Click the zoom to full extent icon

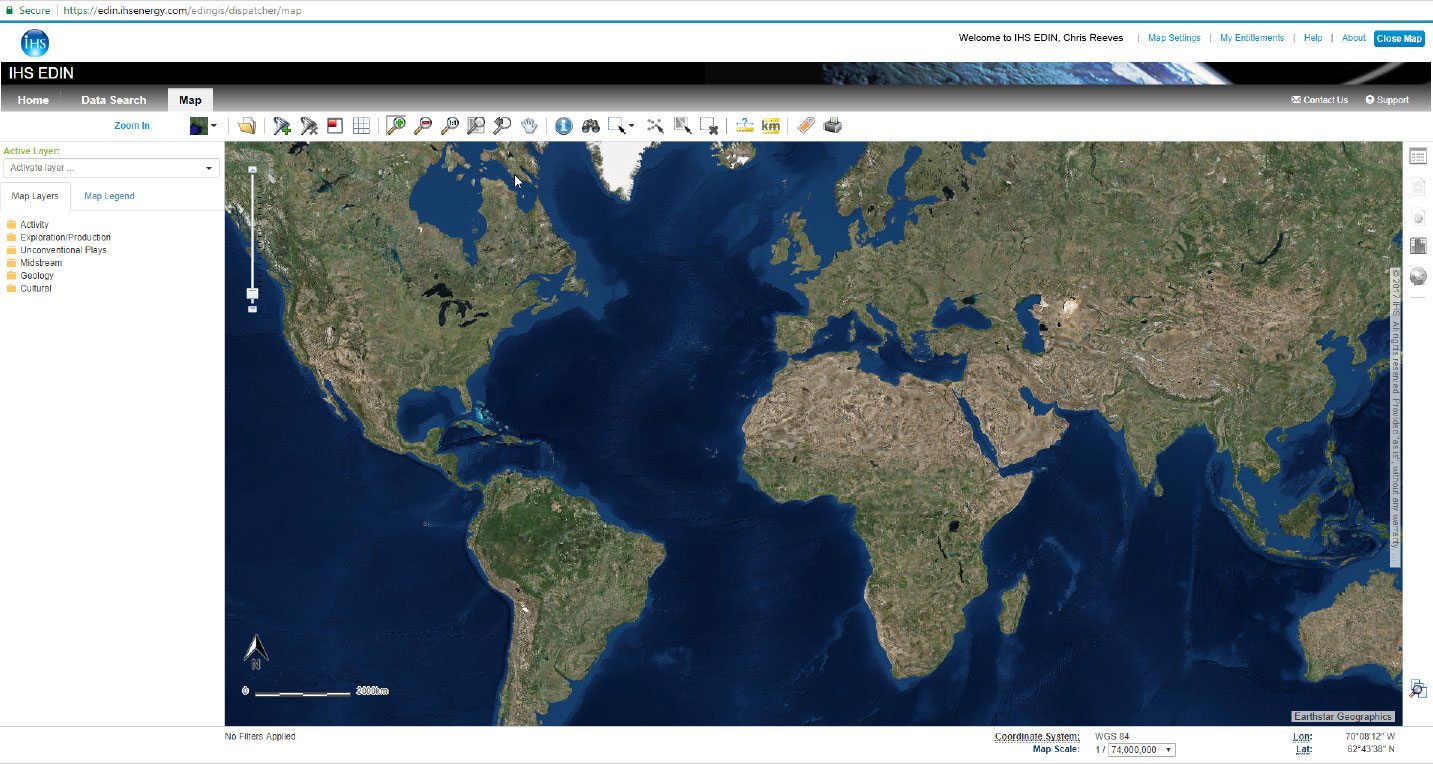coord(476,126)
